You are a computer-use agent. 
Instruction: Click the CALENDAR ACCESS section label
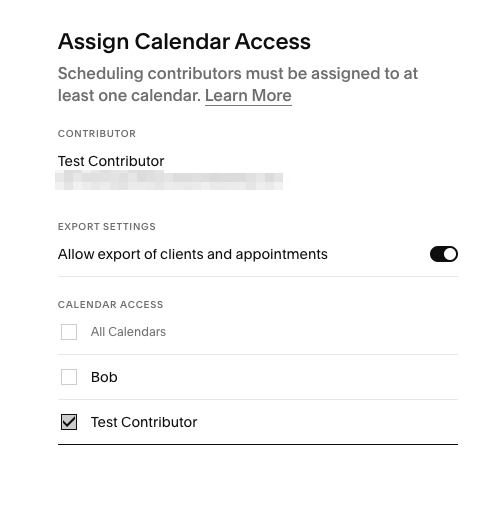click(111, 305)
